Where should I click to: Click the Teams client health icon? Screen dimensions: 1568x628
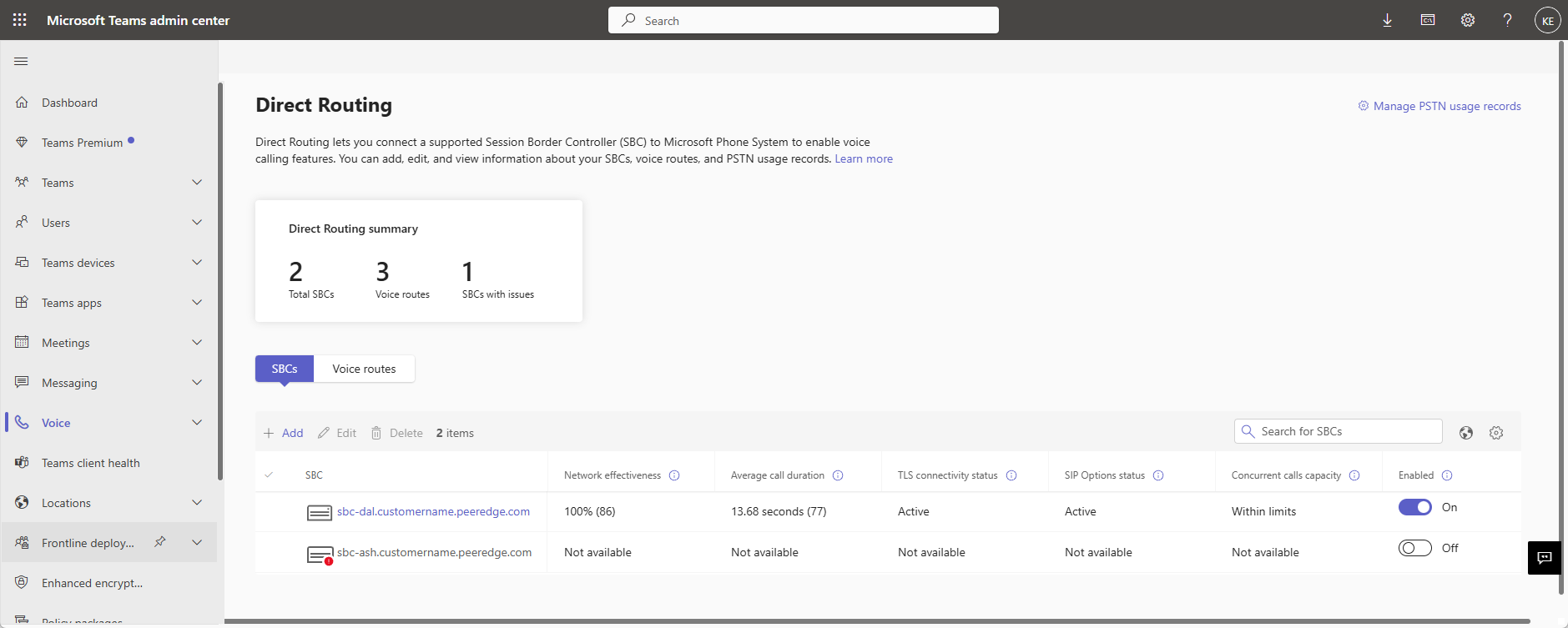22,462
